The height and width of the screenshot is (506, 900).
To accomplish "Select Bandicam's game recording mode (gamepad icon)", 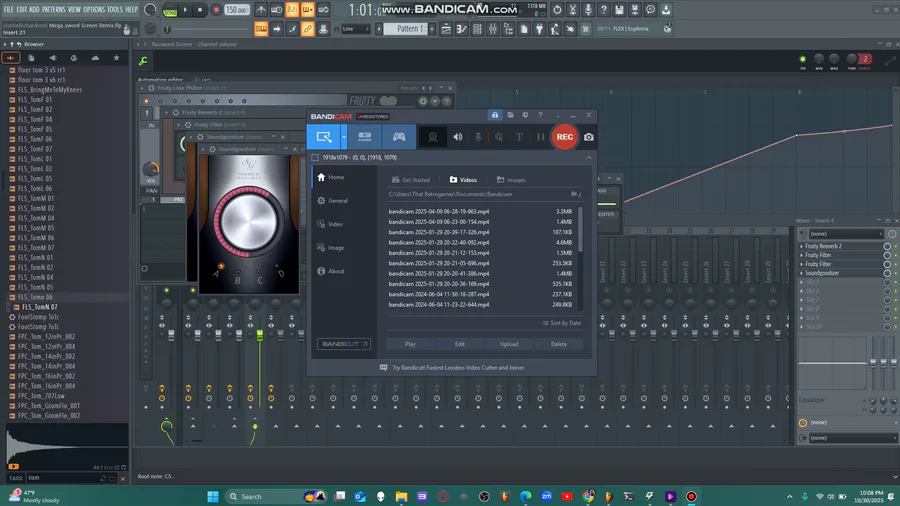I will click(x=399, y=137).
